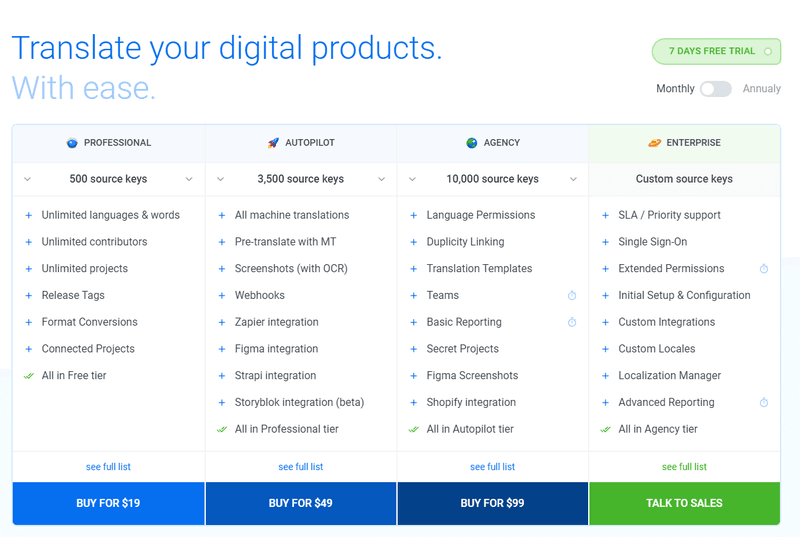Expand Unlimited contributors plus icon

tap(29, 242)
